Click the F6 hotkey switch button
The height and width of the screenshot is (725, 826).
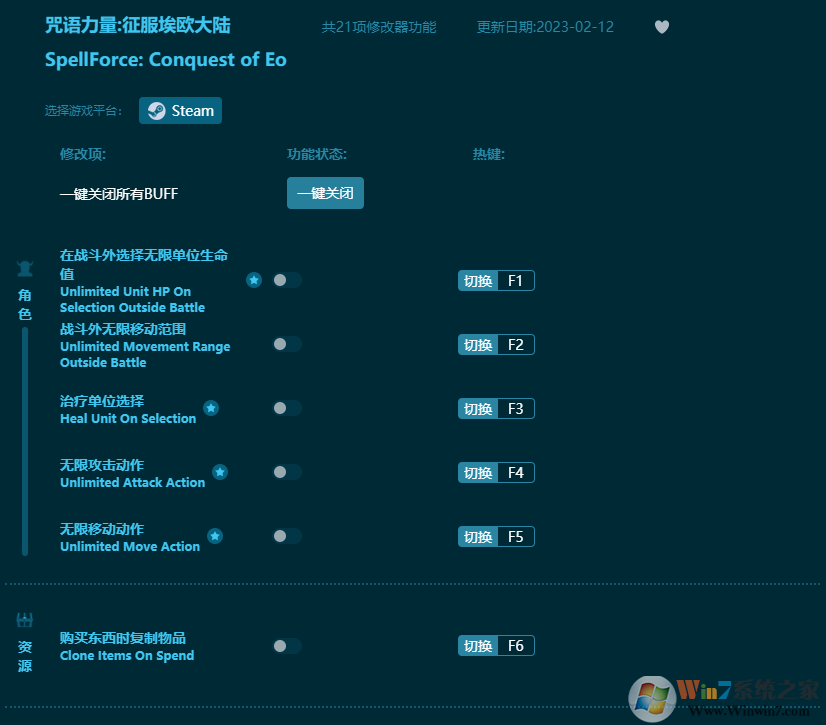[496, 645]
